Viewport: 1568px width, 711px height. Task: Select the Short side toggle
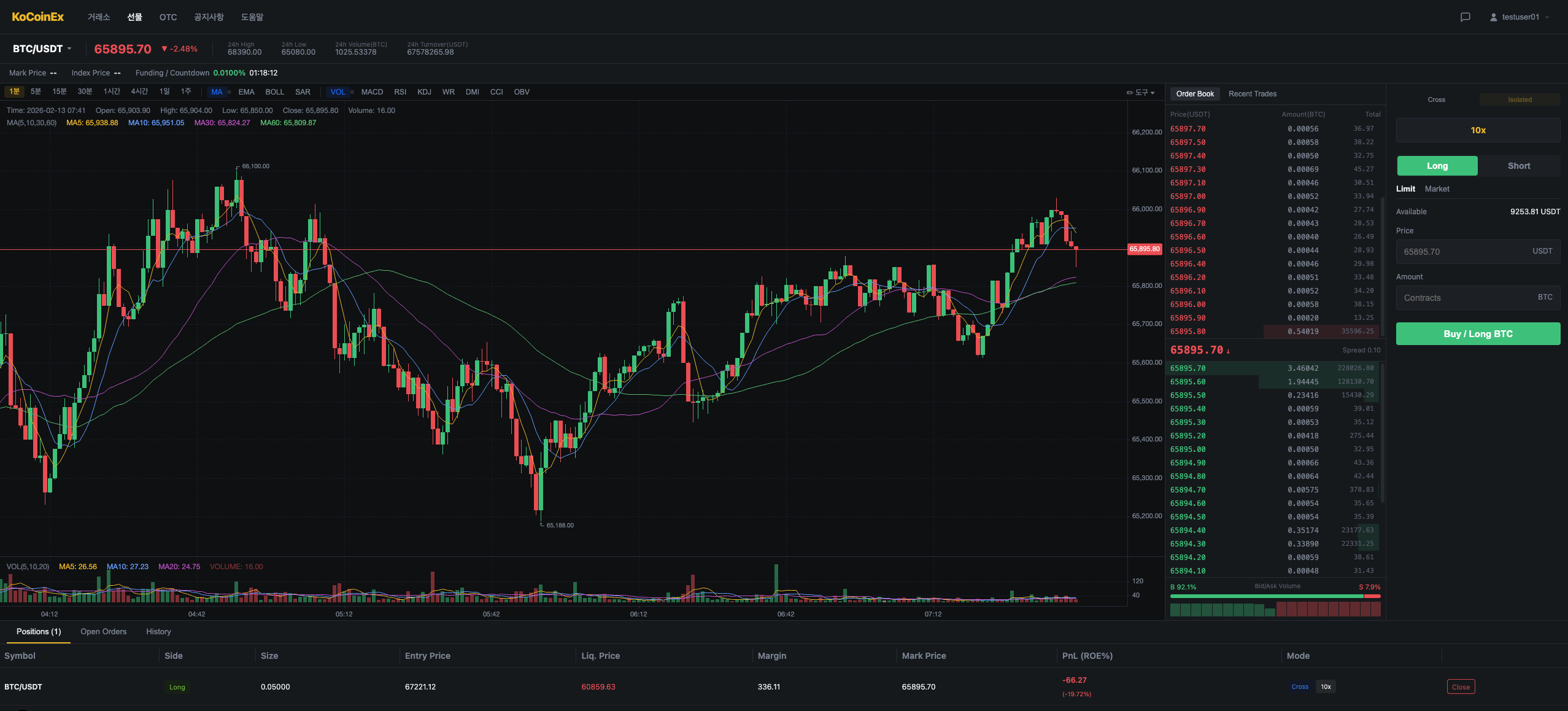(x=1518, y=166)
